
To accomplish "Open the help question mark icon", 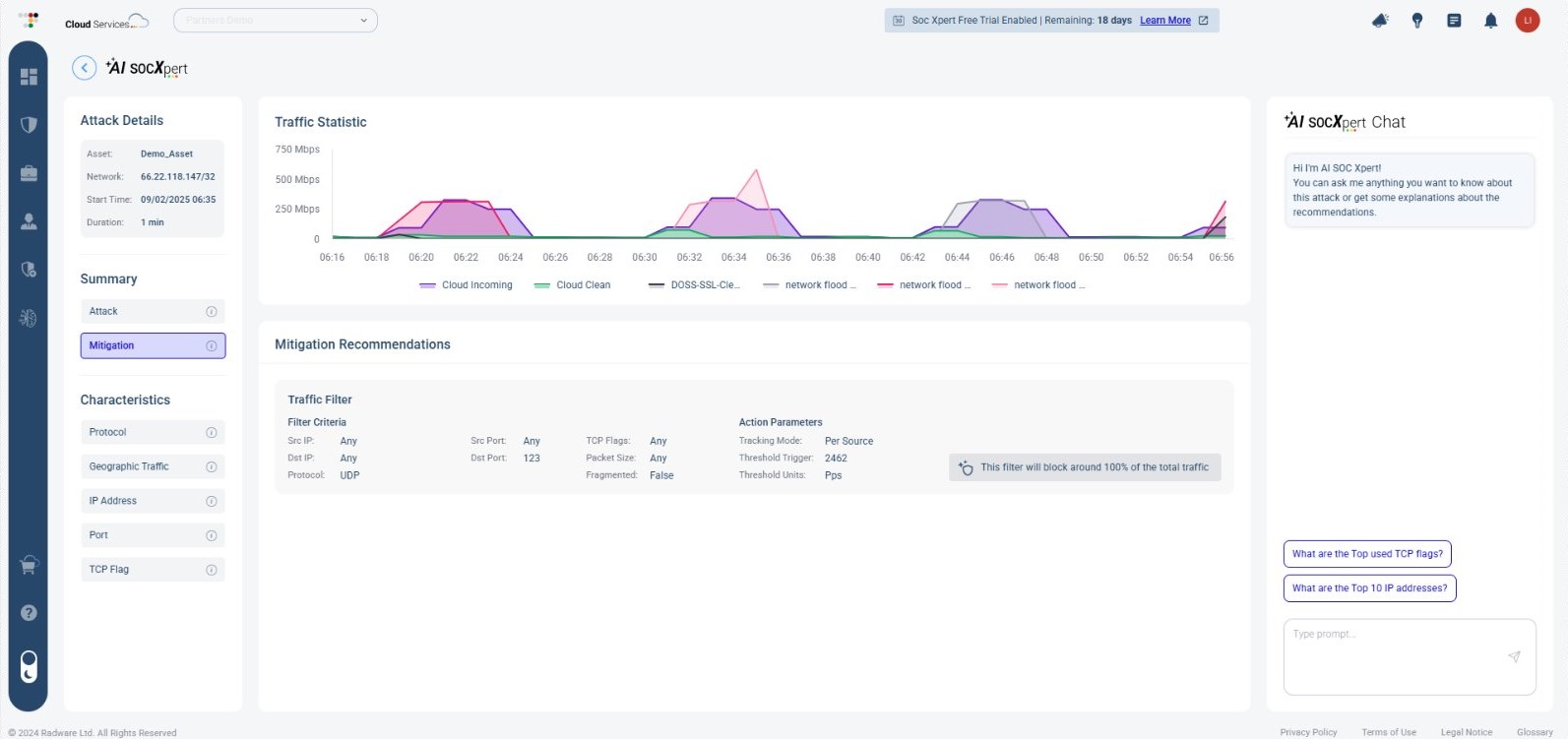I will click(x=29, y=612).
